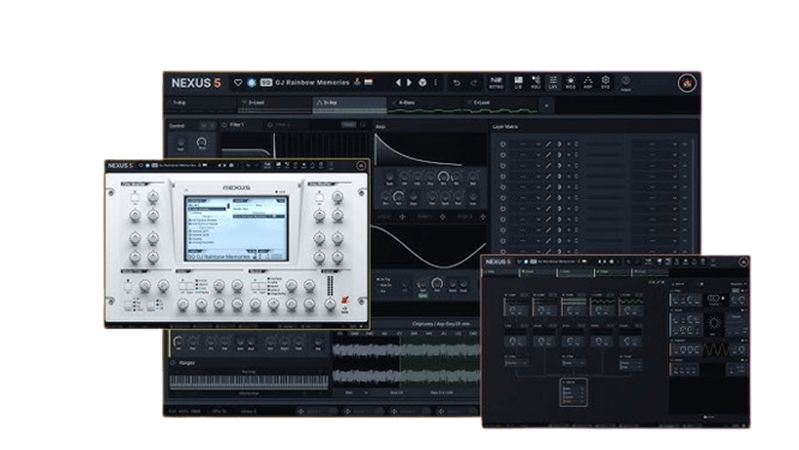
Task: Open the LIB library view
Action: 518,83
